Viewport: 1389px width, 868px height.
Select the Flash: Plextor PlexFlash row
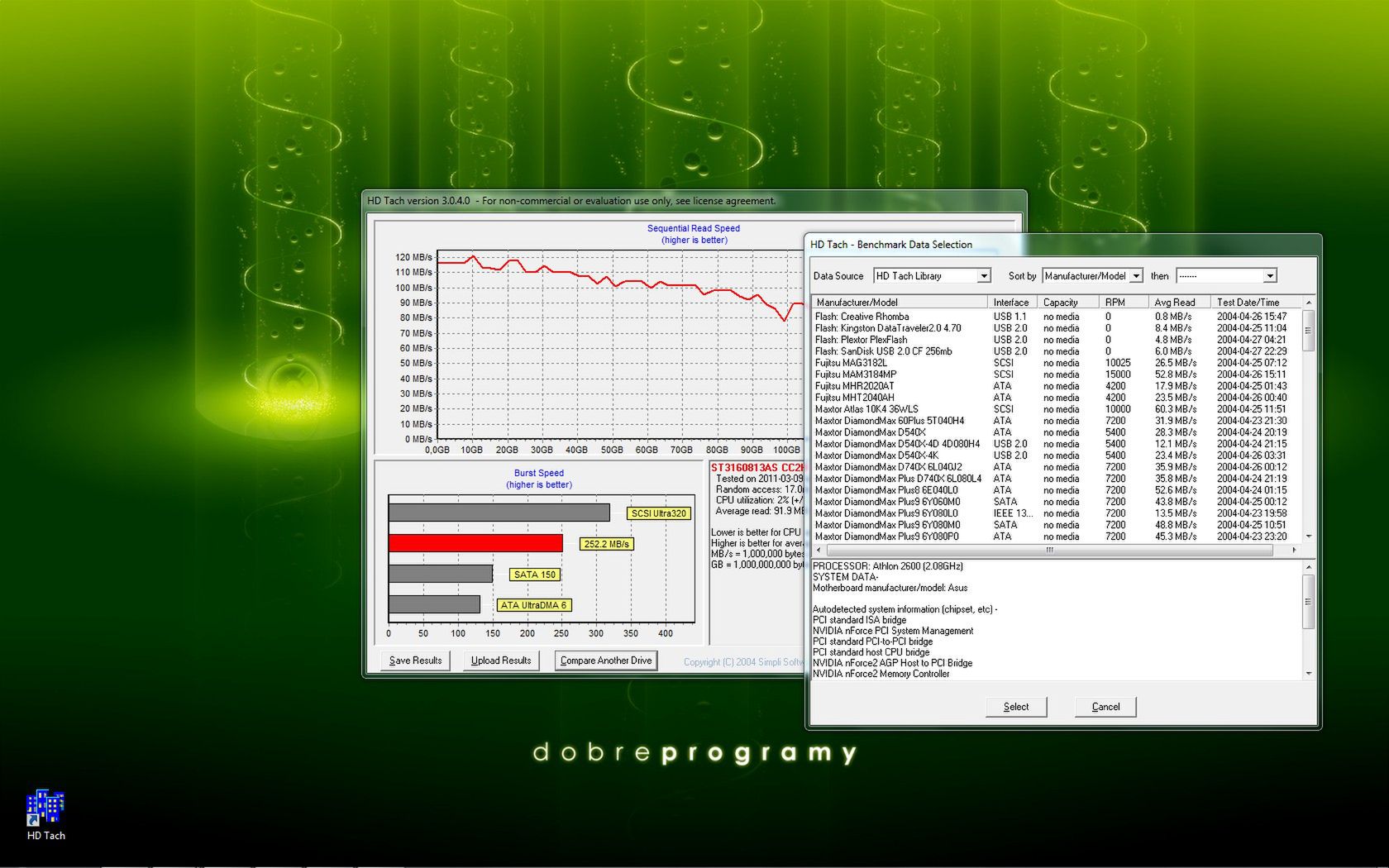point(1057,340)
